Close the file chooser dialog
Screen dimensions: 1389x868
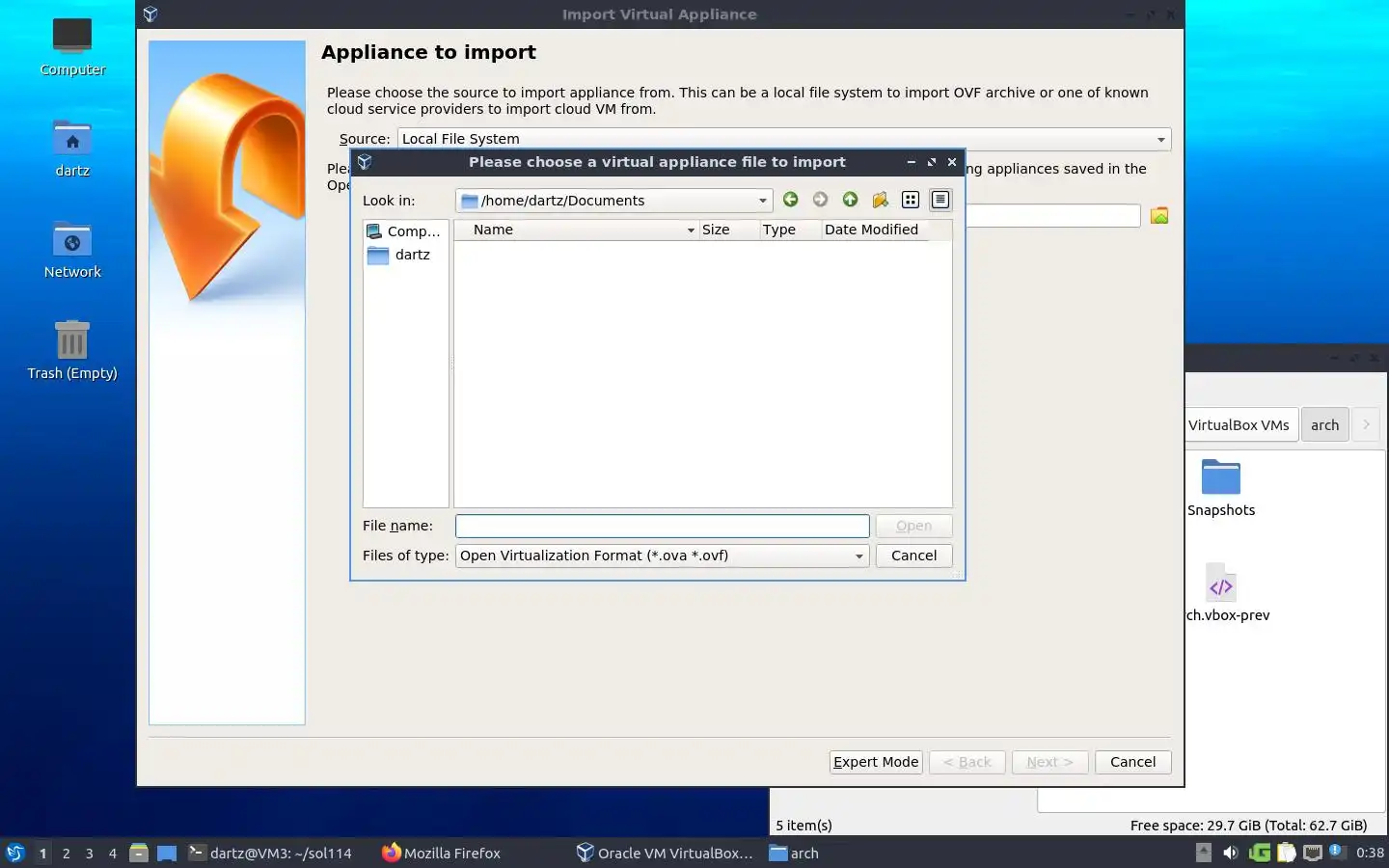[952, 162]
